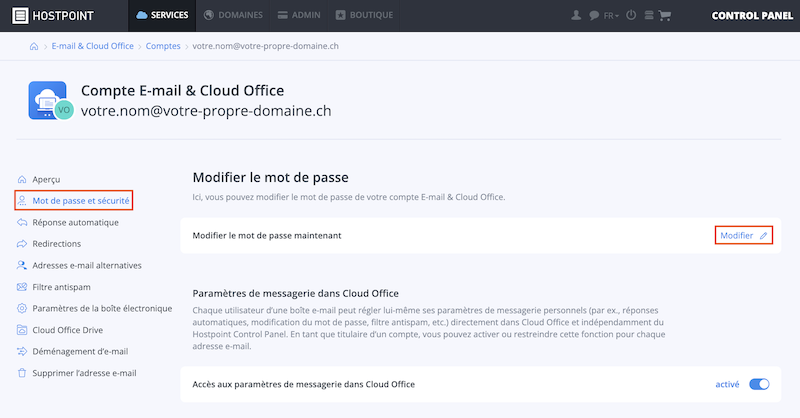
Task: Open Aperçu in sidebar
Action: pyautogui.click(x=46, y=179)
